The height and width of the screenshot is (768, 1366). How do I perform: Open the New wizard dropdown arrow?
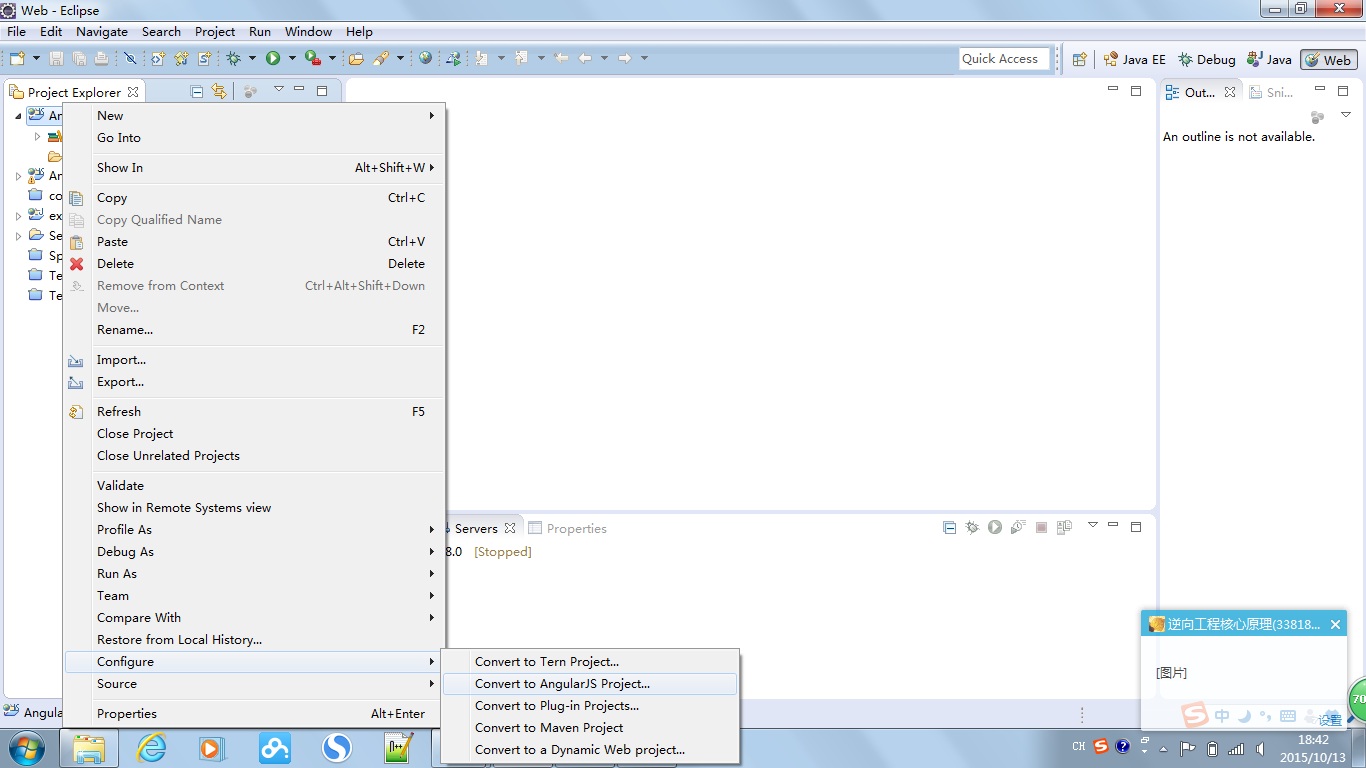34,59
